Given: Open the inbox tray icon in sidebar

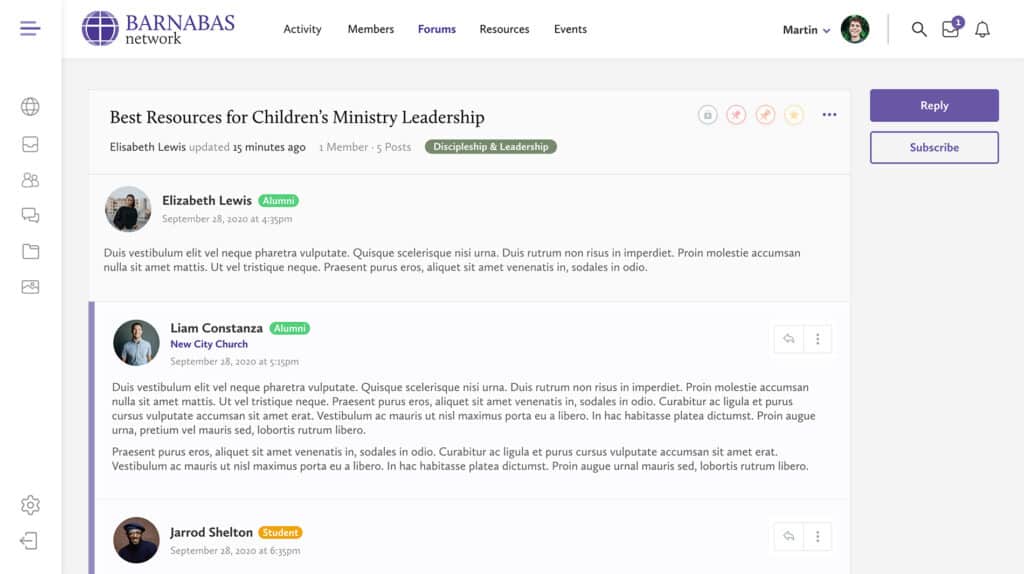Looking at the screenshot, I should pos(30,144).
